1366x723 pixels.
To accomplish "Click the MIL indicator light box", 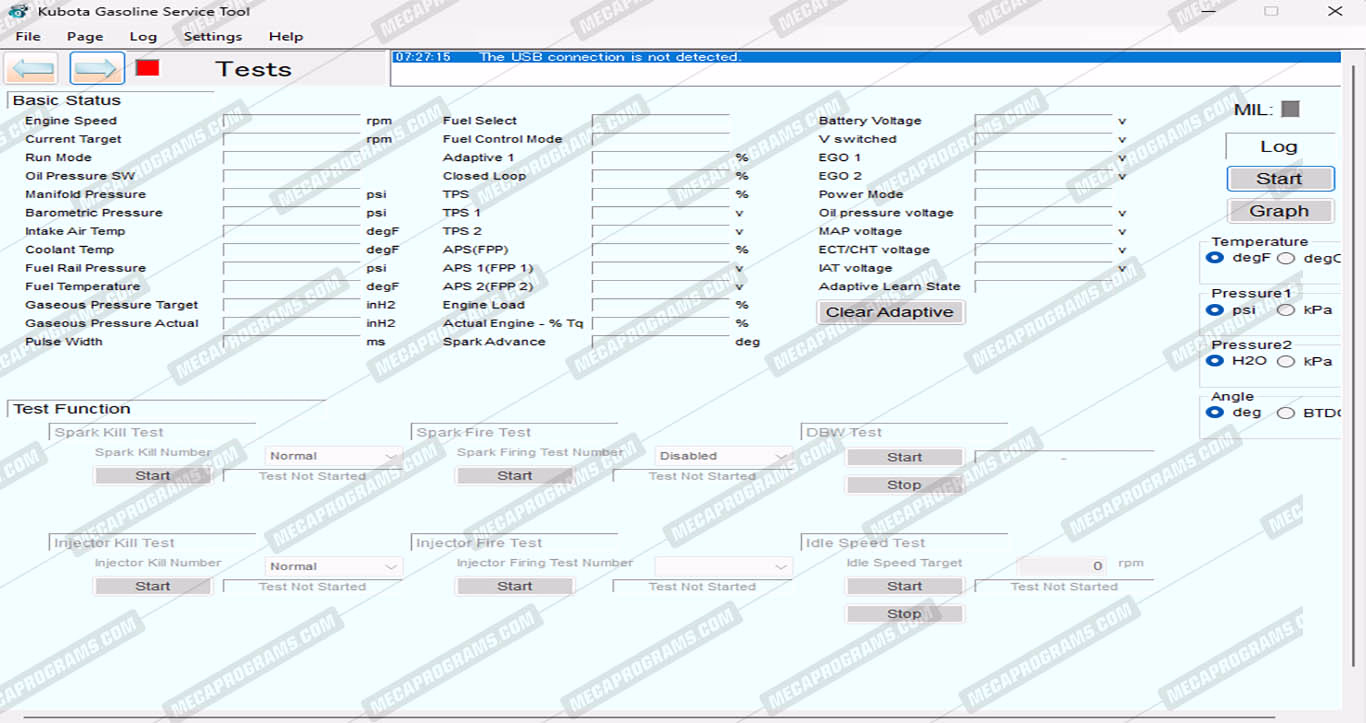I will point(1290,109).
